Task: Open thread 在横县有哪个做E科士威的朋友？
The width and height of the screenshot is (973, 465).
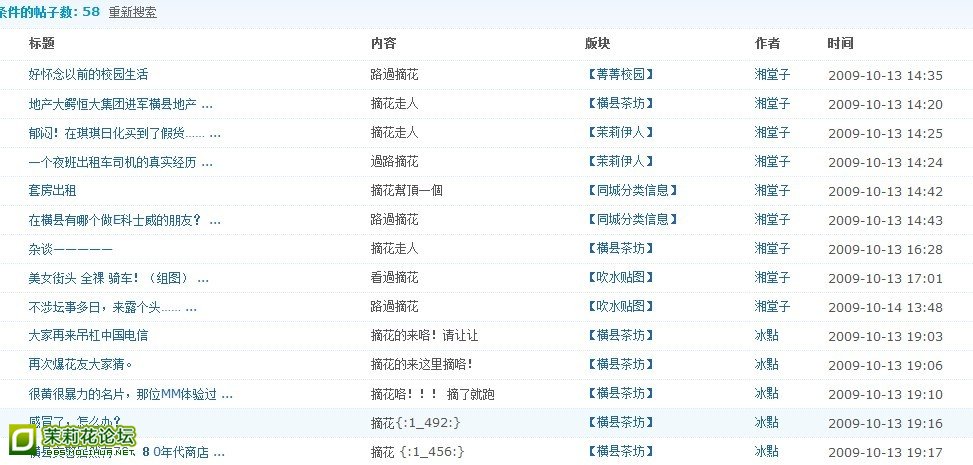Action: pyautogui.click(x=125, y=220)
